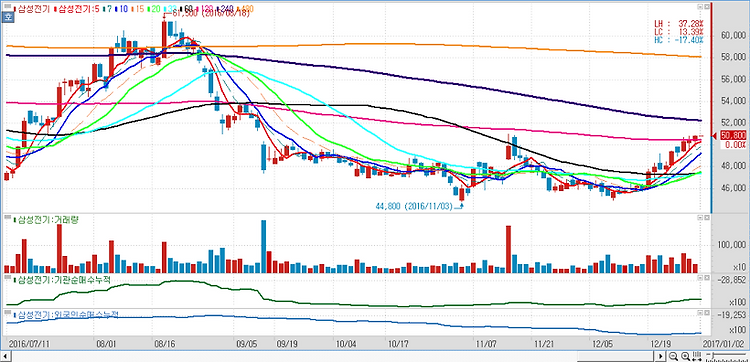750x362 pixels.
Task: Minimize the 거래량 volume pane
Action: pos(700,218)
